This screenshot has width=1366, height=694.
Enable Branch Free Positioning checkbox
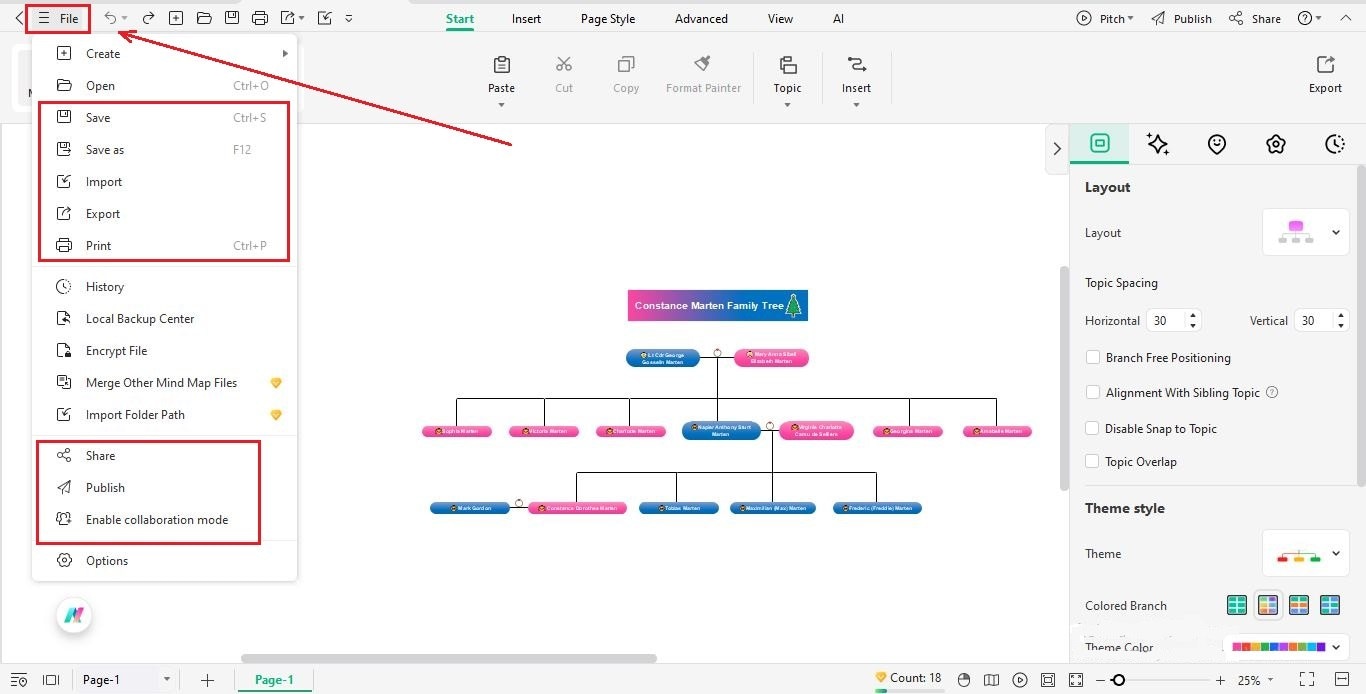point(1093,358)
